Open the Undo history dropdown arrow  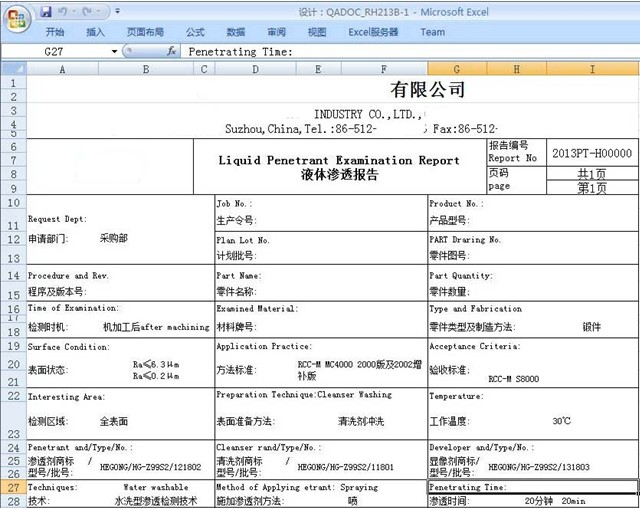click(74, 13)
